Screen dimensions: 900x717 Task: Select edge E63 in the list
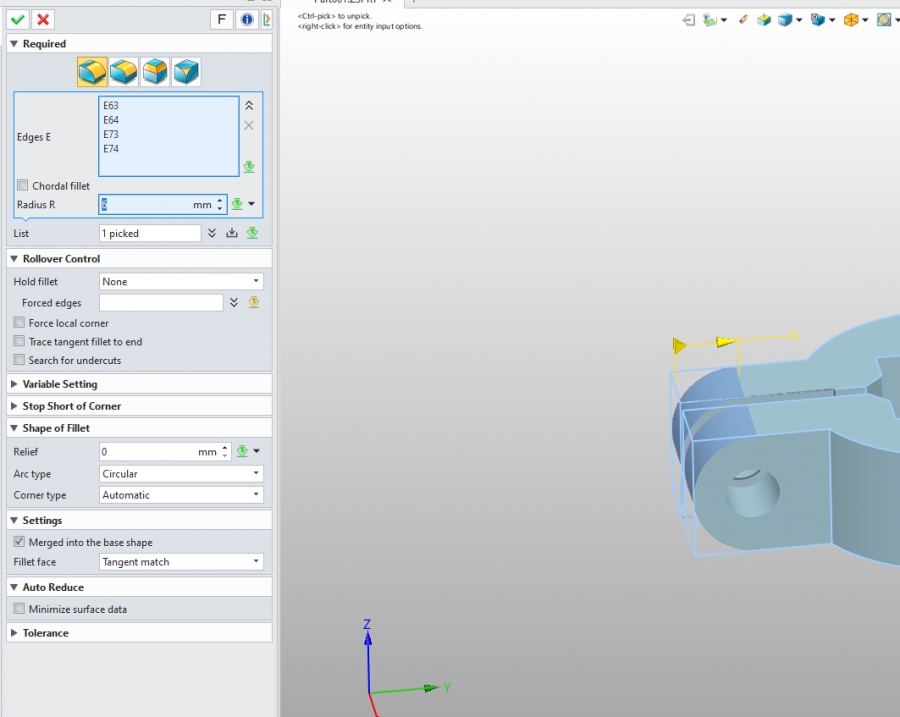coord(111,106)
